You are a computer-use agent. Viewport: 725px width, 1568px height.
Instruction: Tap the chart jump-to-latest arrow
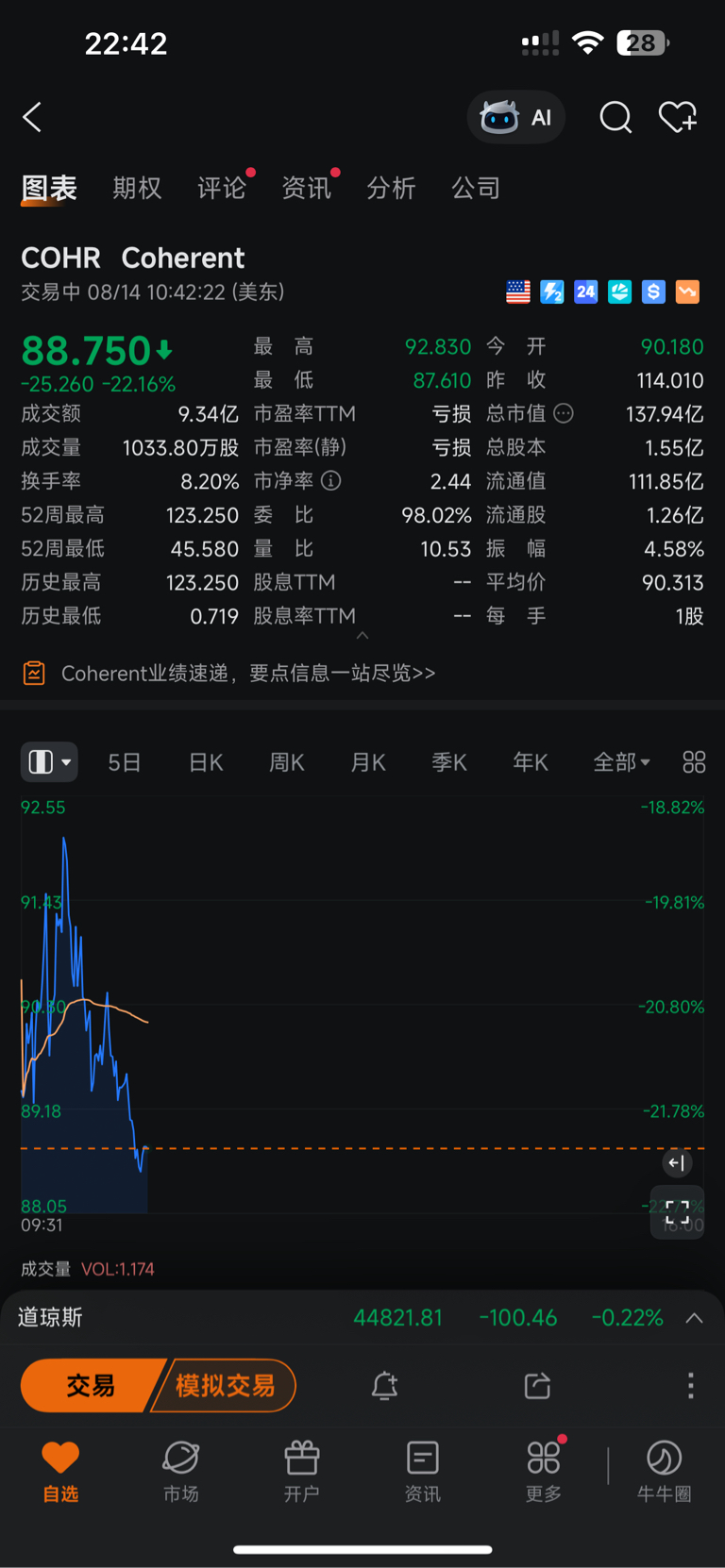(x=677, y=1163)
